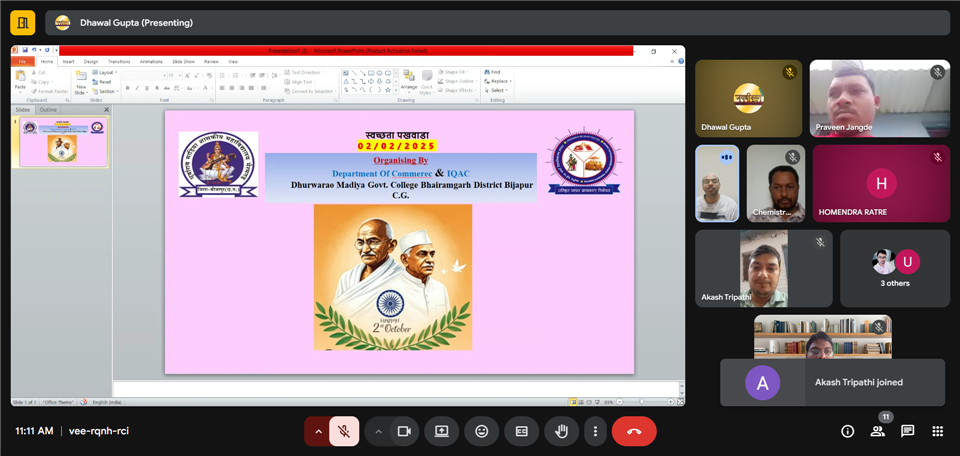This screenshot has width=960, height=456.
Task: Send a reaction with the emoji icon
Action: click(x=481, y=431)
